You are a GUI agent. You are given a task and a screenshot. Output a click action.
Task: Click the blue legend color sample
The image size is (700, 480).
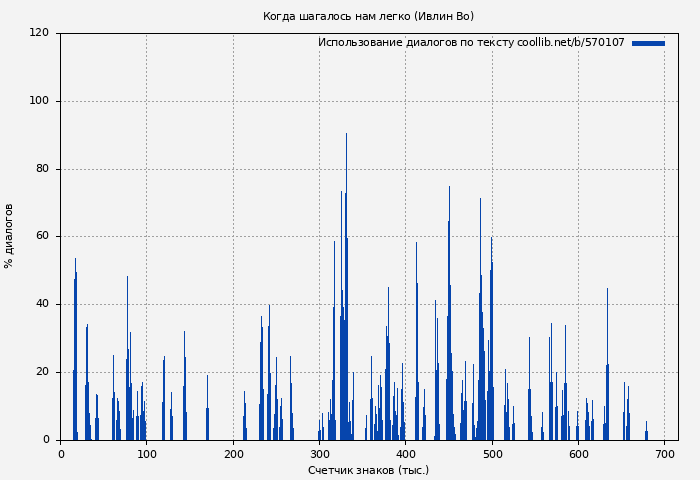coord(648,43)
